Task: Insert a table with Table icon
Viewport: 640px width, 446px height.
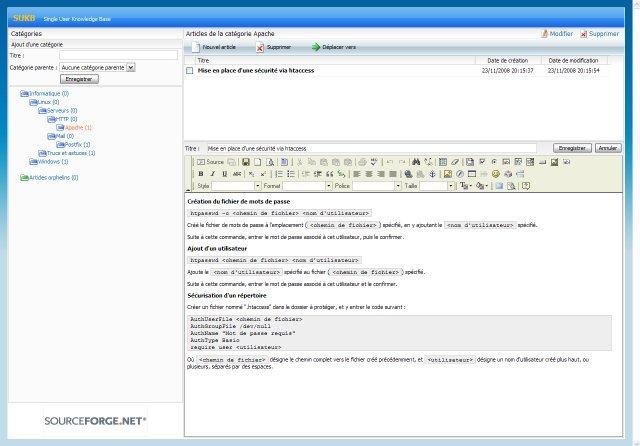Action: (472, 174)
